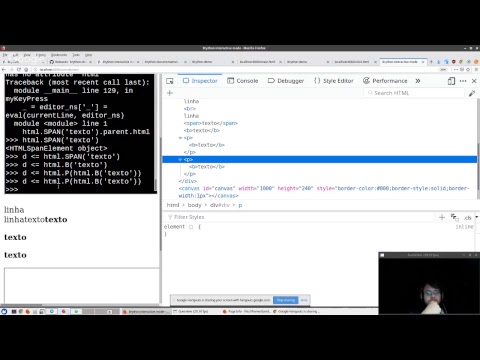Screen dimensions: 480x360
Task: Activate the element picker icon in devtools
Action: point(170,81)
